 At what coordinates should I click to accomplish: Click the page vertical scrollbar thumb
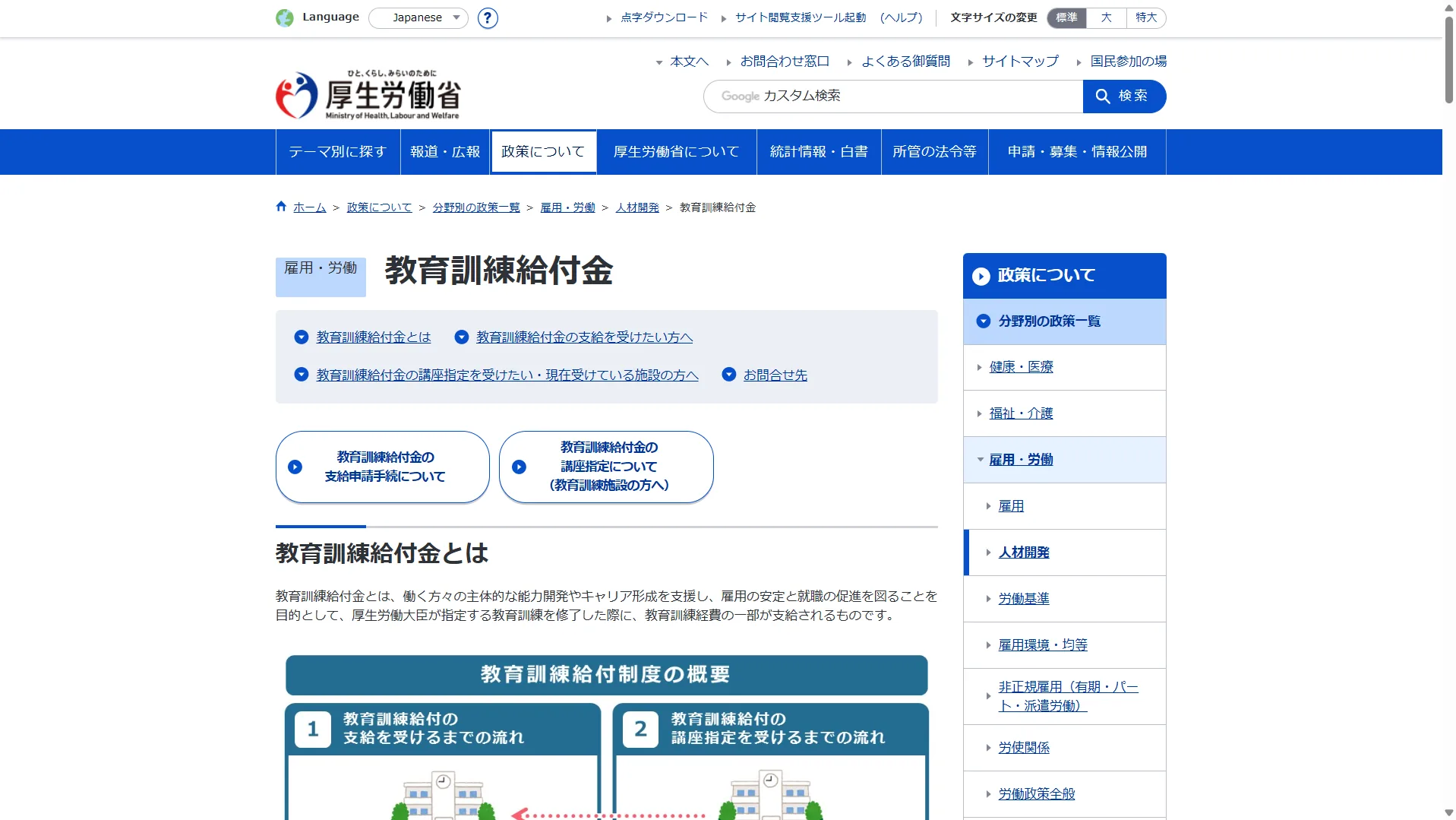(1449, 59)
